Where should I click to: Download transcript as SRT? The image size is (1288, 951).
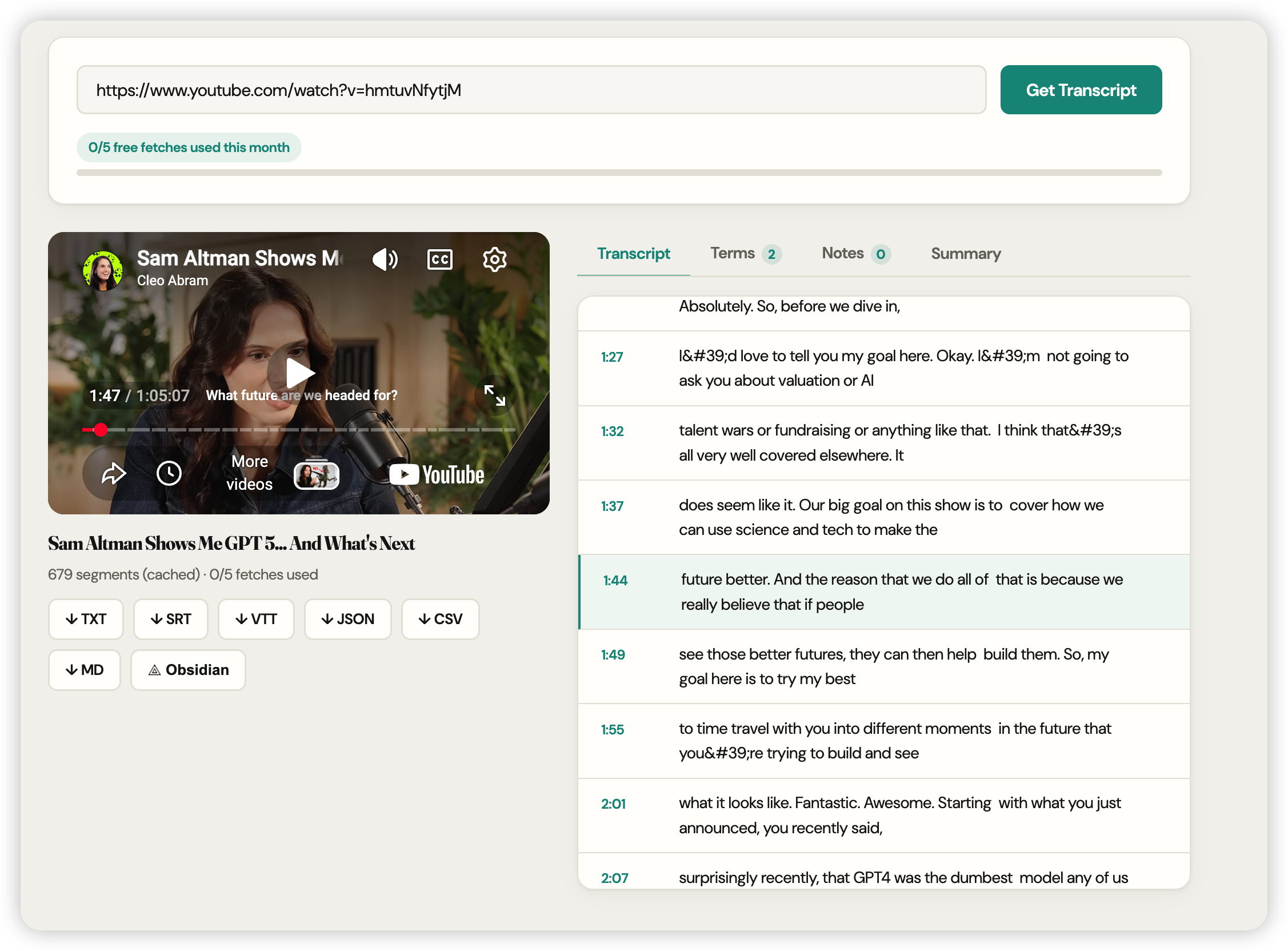[170, 619]
